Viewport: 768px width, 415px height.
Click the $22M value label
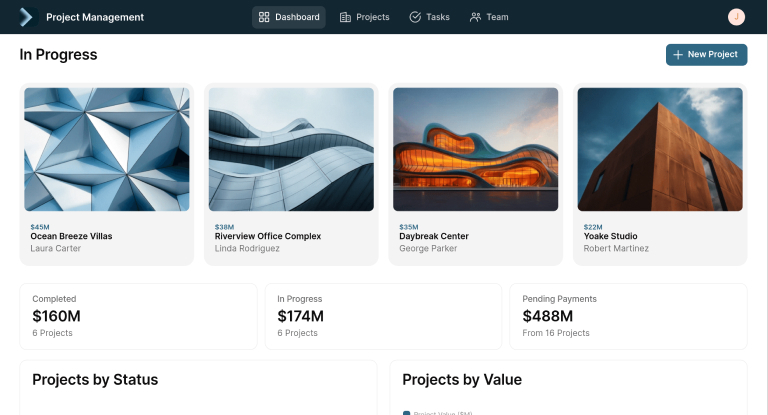(593, 227)
